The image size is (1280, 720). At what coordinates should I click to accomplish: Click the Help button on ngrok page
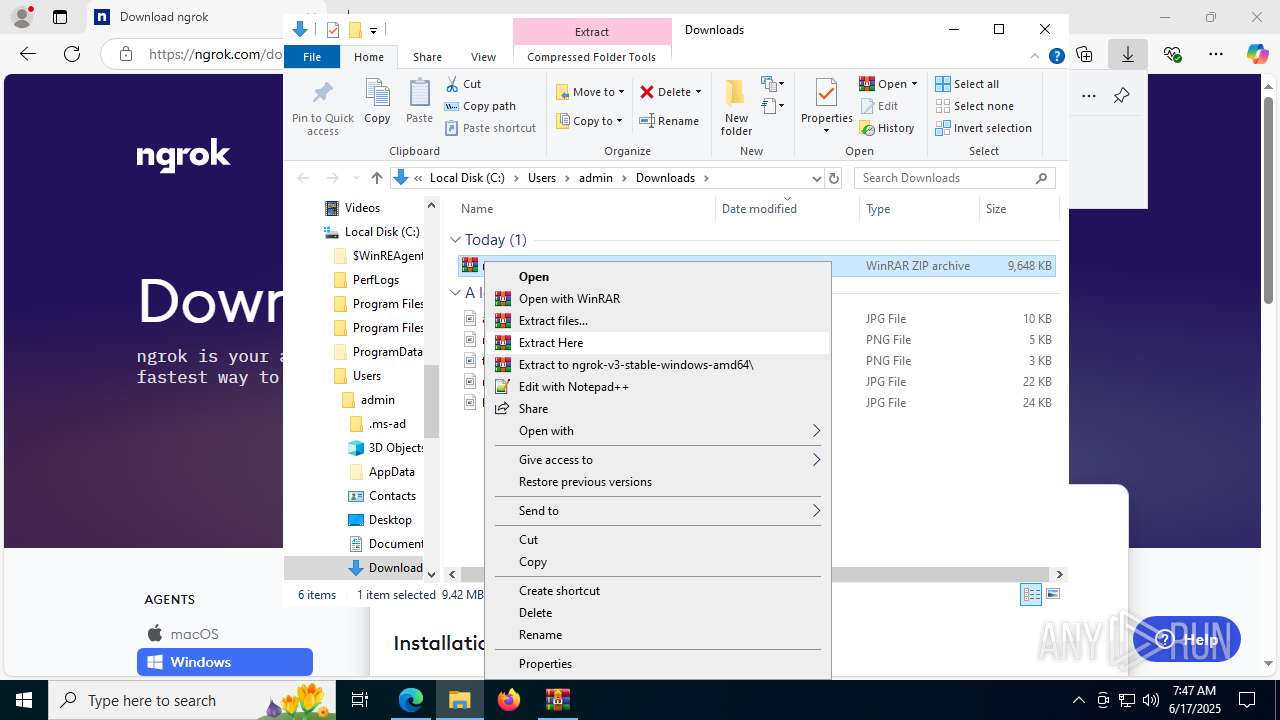(x=1187, y=640)
